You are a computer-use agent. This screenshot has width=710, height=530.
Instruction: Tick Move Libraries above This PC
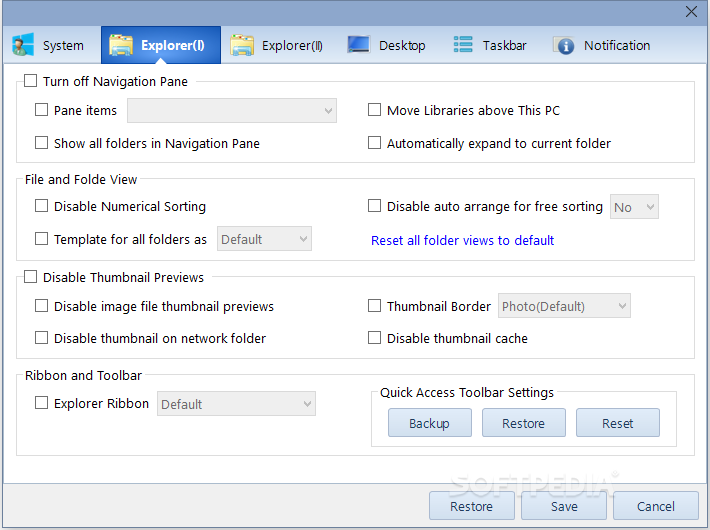click(x=375, y=110)
